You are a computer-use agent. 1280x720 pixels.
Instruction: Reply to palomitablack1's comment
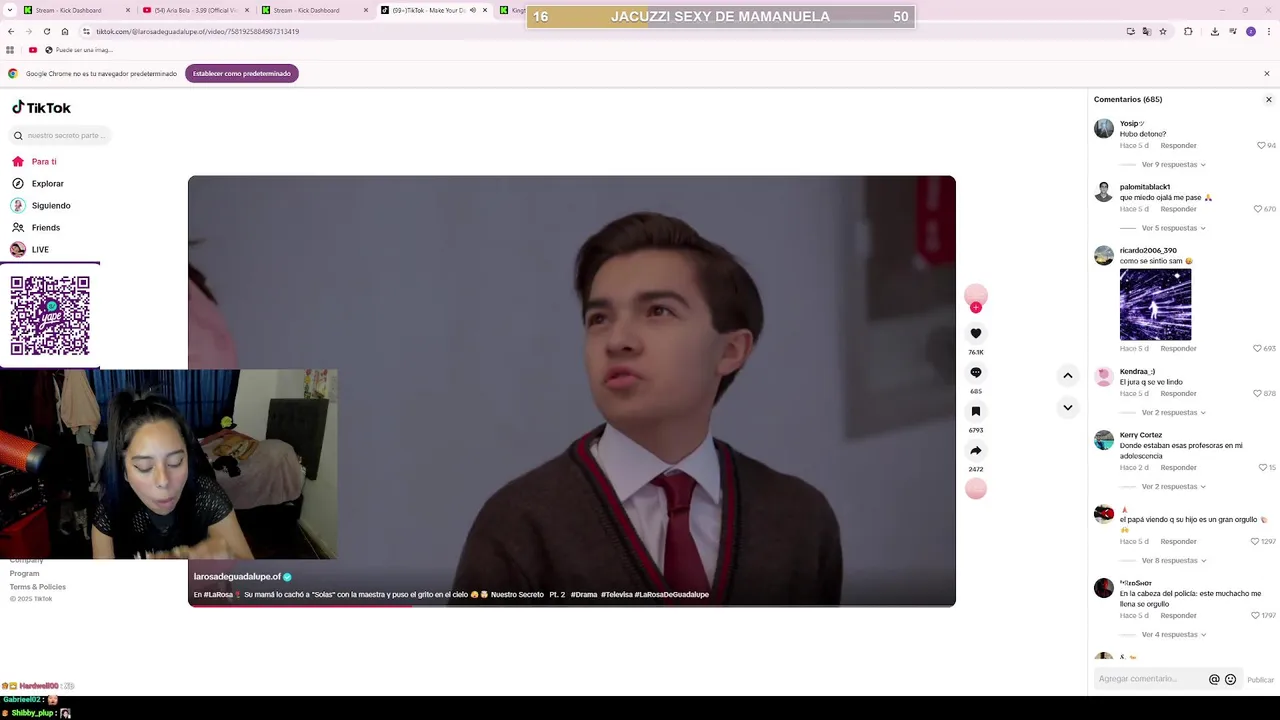pos(1178,209)
